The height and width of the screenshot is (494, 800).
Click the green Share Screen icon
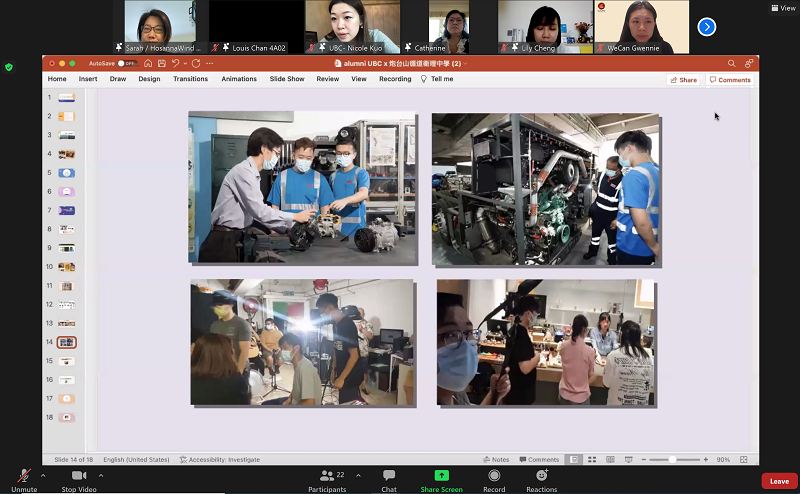pyautogui.click(x=441, y=476)
